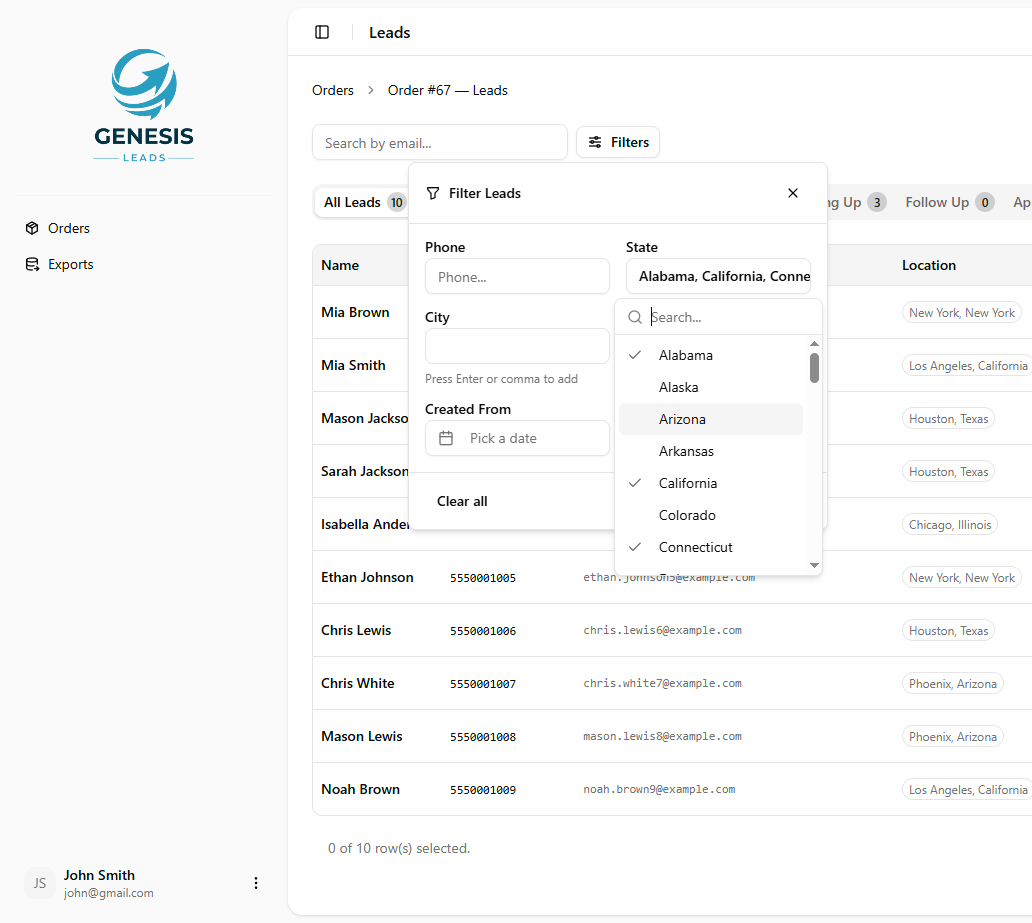Image resolution: width=1032 pixels, height=923 pixels.
Task: Click the Genesis Leads logo
Action: 143,105
